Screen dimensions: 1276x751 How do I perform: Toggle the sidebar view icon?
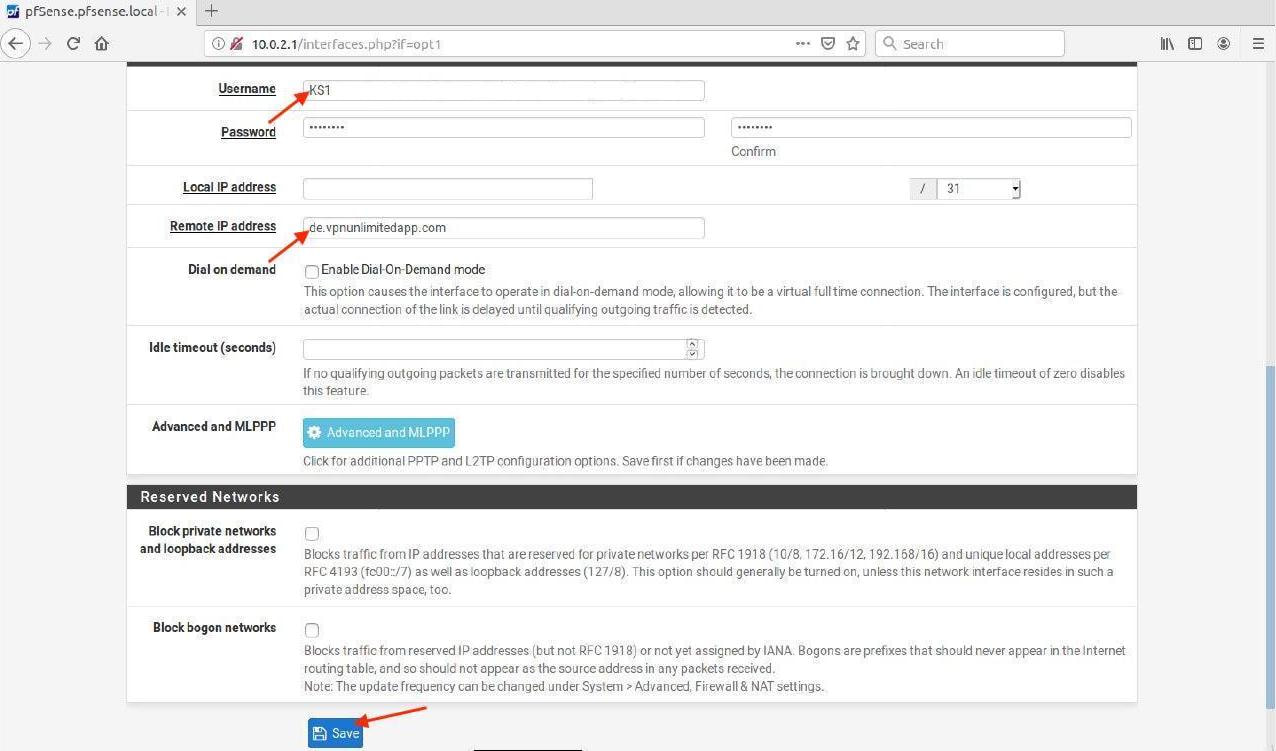pos(1194,44)
